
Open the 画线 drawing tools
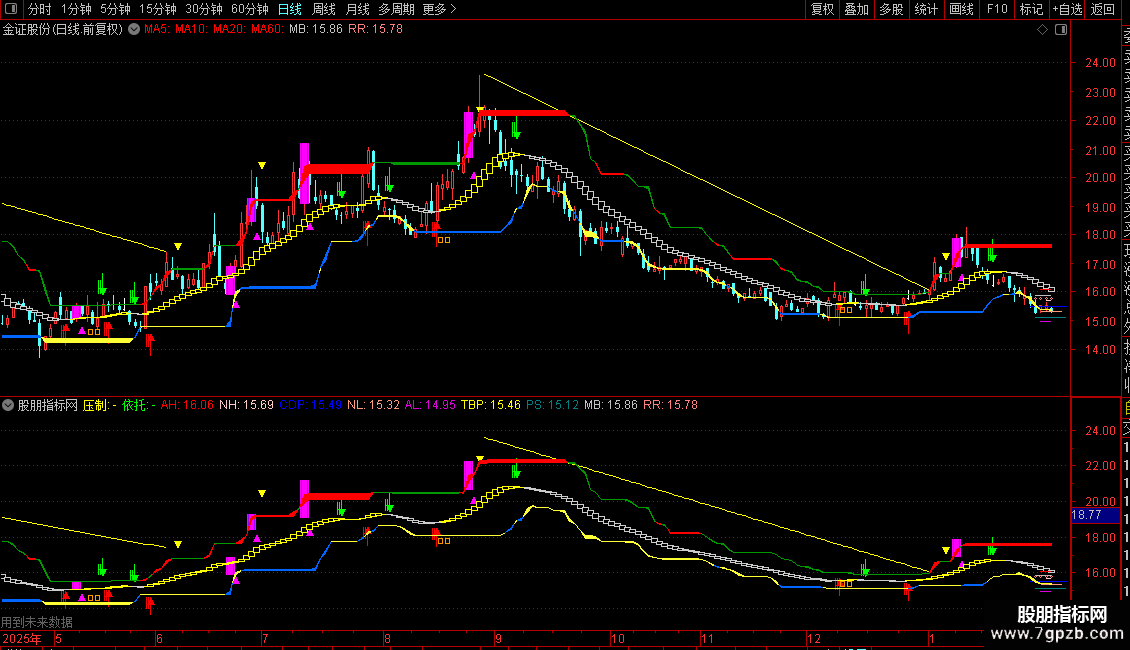tap(961, 10)
